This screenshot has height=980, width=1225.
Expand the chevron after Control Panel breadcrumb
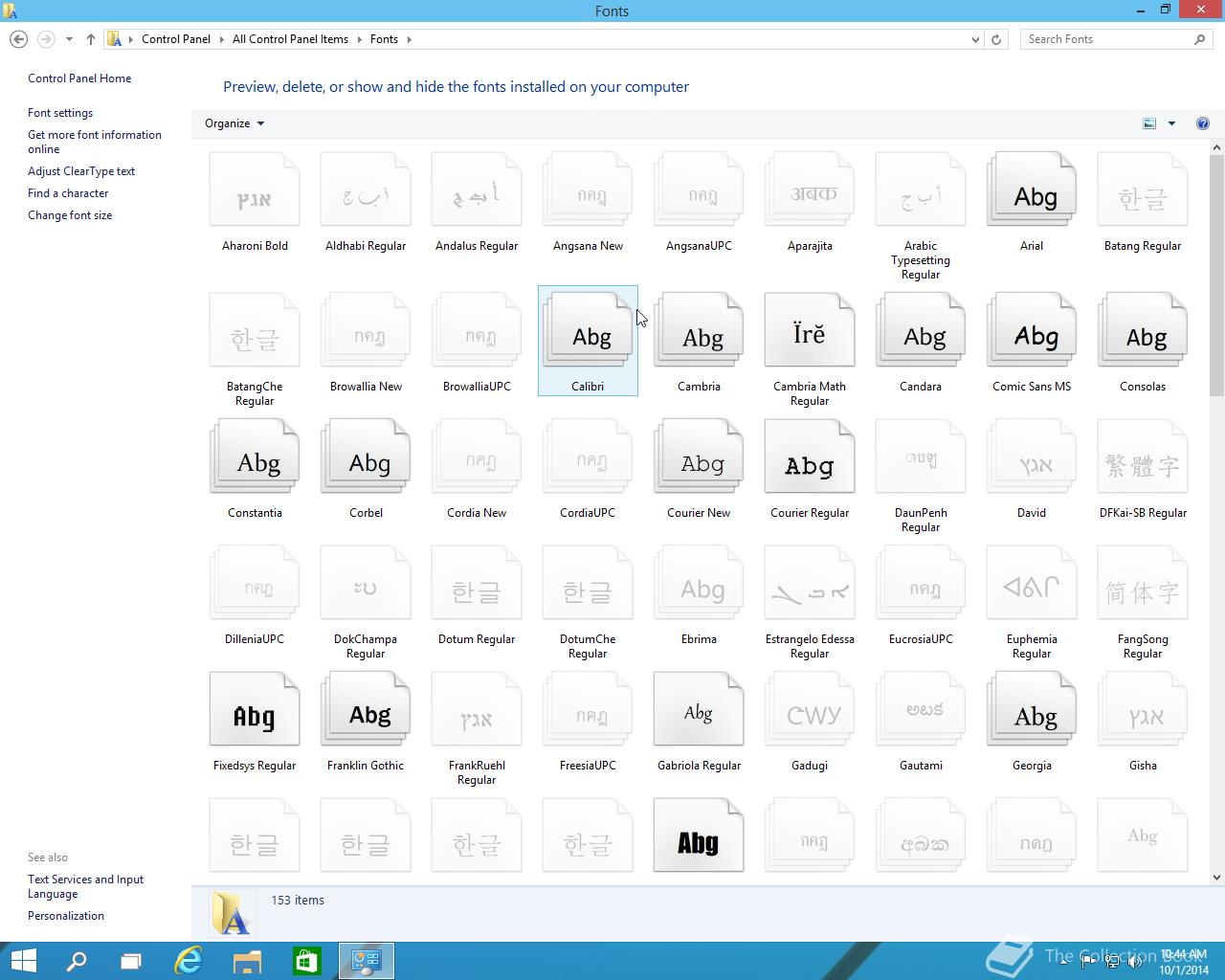[x=222, y=39]
